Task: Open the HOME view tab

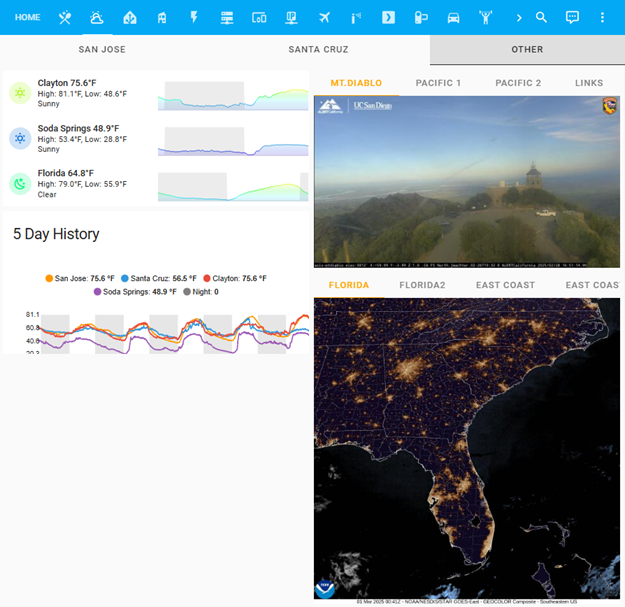Action: pos(28,18)
